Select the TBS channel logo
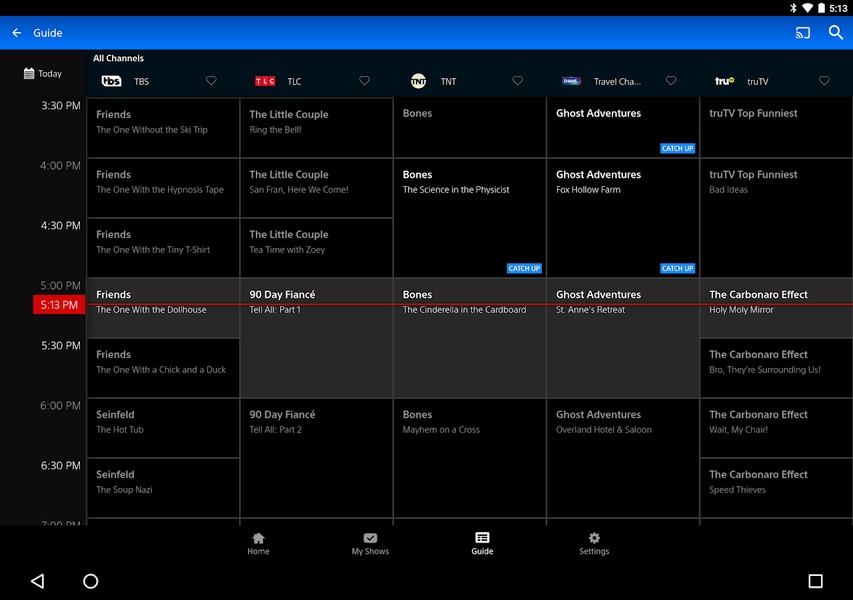The image size is (853, 600). tap(112, 81)
